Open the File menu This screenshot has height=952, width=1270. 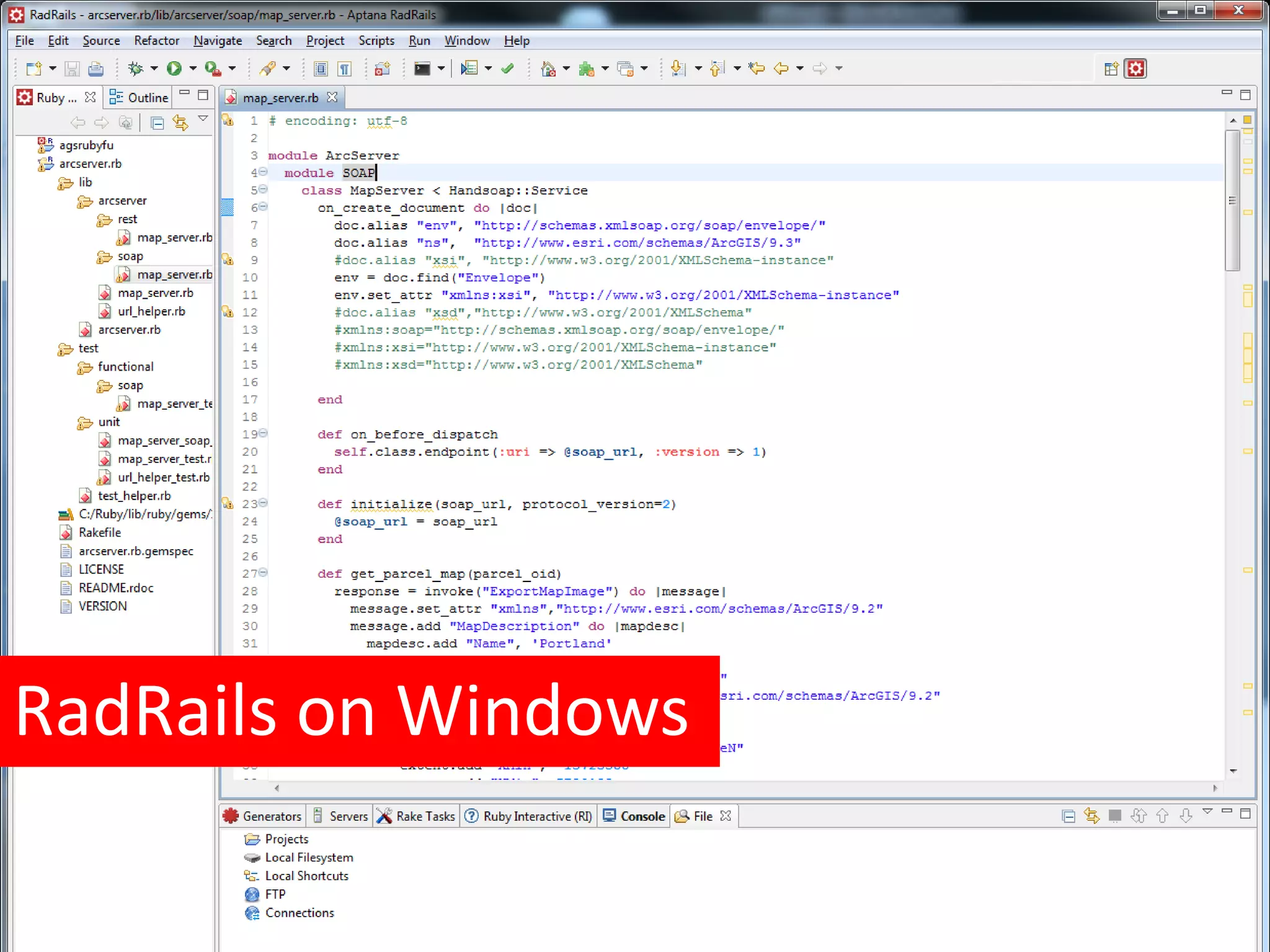tap(24, 41)
